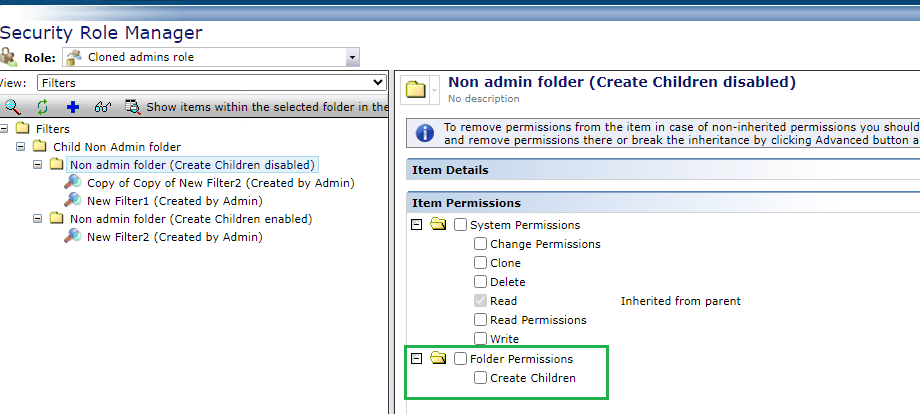Select New Filter2 (Created by Admin) item
Image resolution: width=920 pixels, height=414 pixels.
coord(174,237)
